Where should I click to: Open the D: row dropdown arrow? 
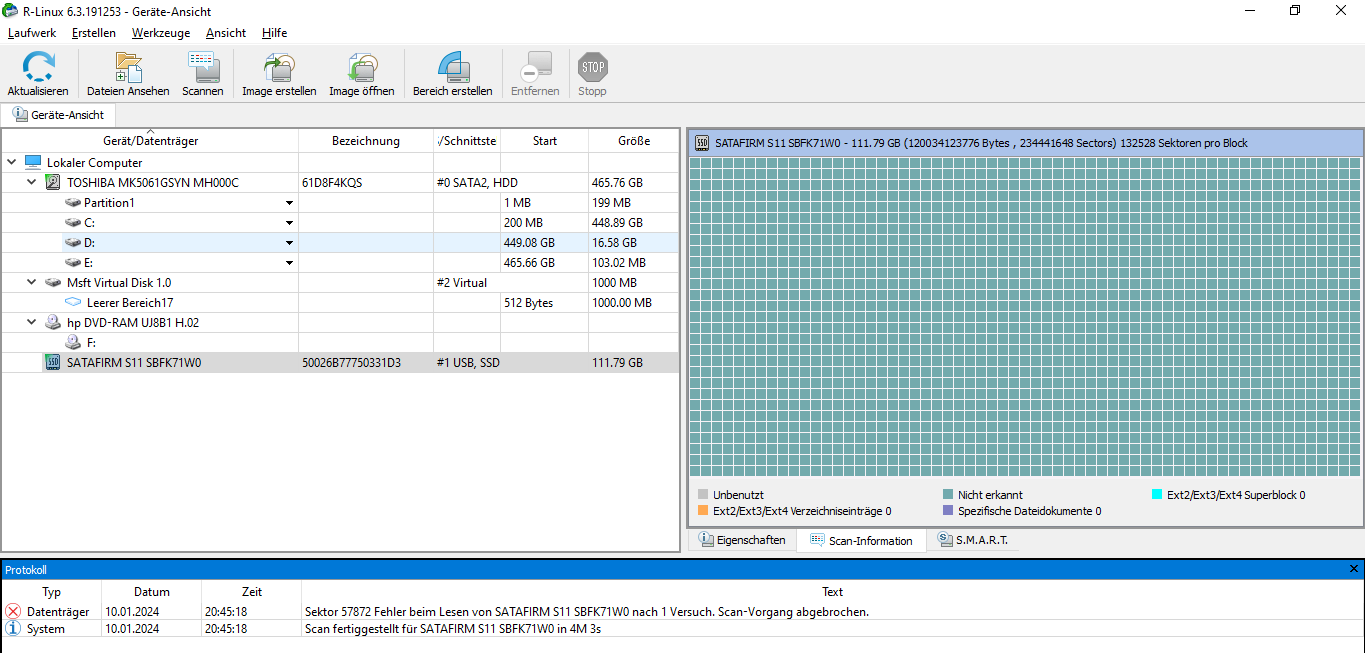[290, 243]
